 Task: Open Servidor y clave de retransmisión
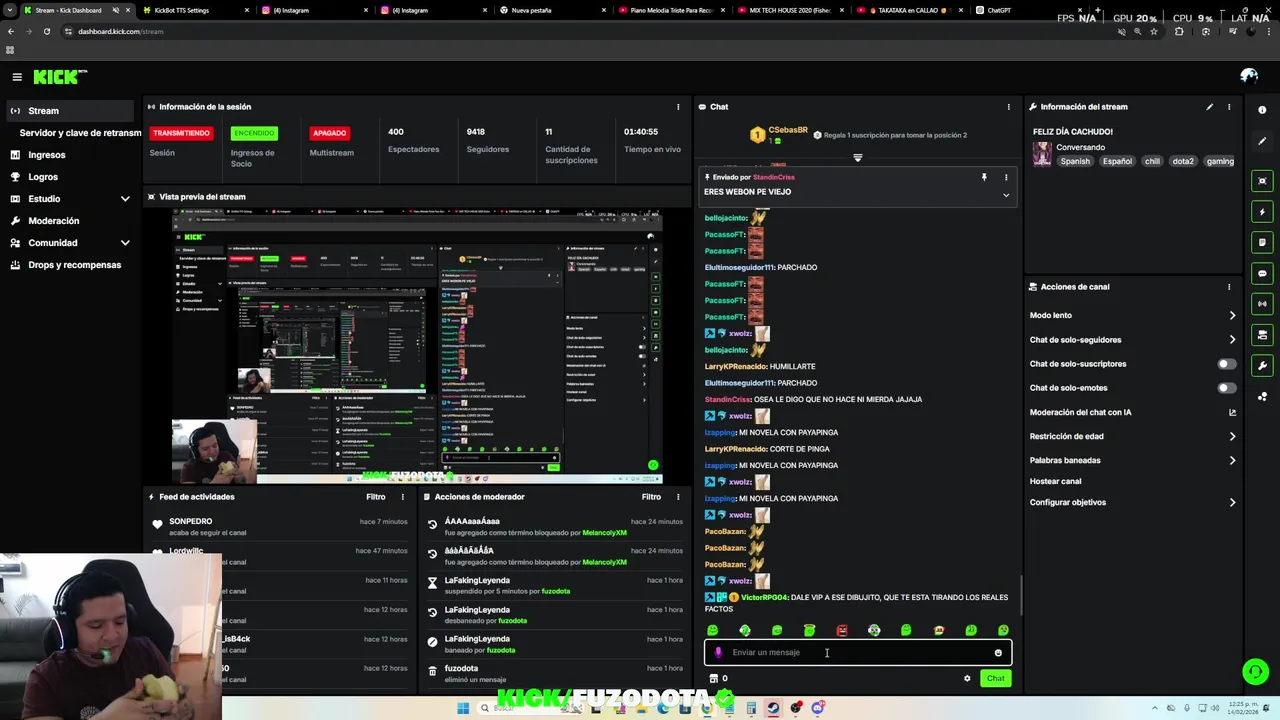point(80,133)
